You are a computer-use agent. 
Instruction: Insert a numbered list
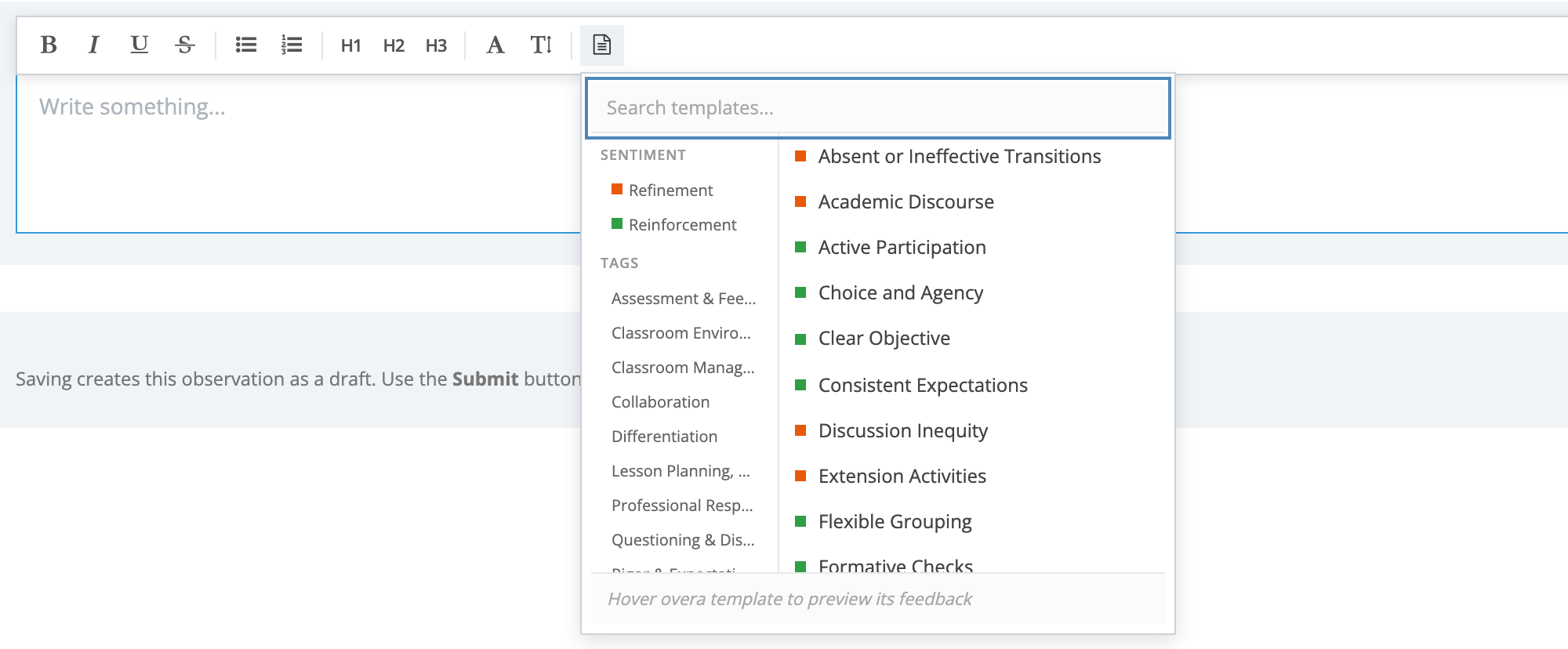292,45
